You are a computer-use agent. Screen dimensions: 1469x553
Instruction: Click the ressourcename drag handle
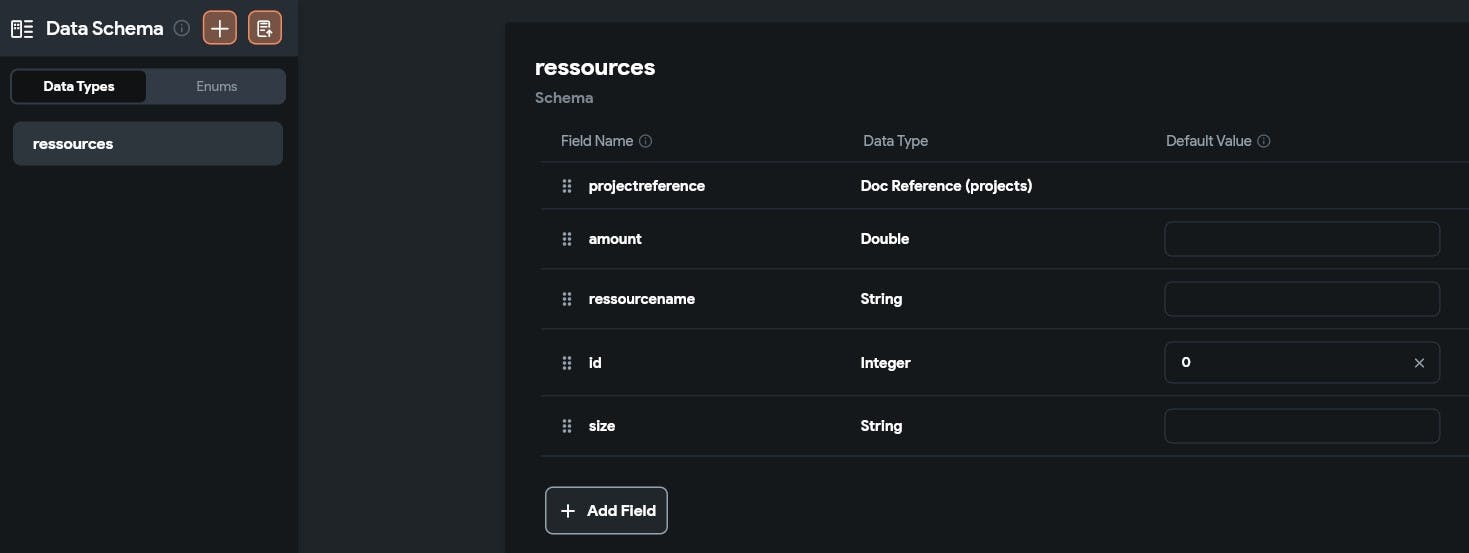tap(567, 299)
